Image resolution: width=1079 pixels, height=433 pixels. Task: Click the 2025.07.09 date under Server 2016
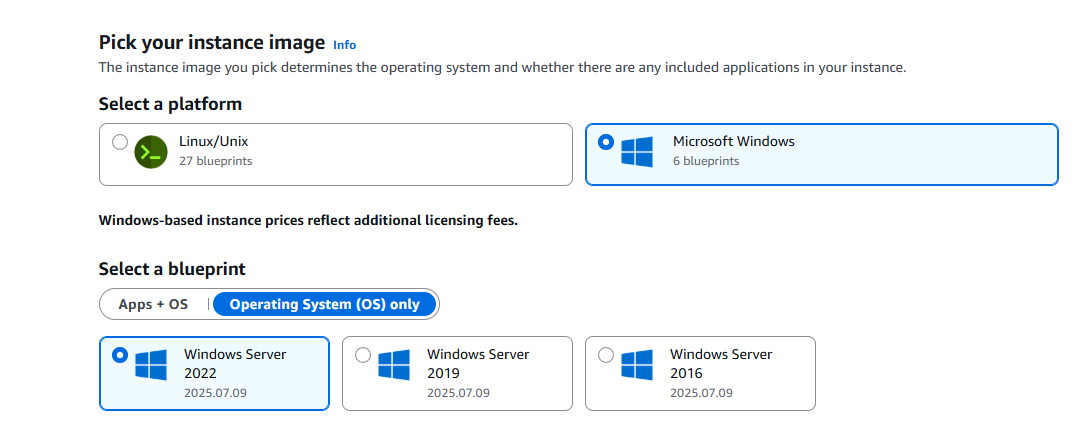pyautogui.click(x=701, y=394)
